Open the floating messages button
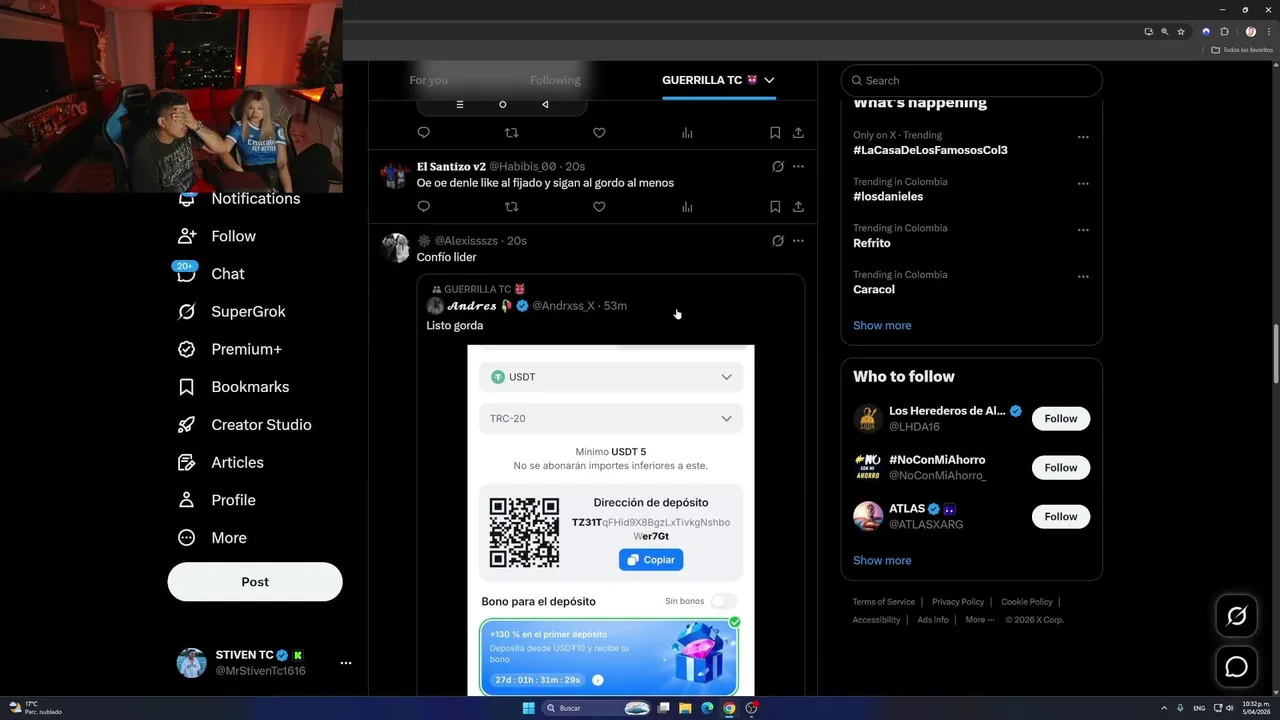Viewport: 1280px width, 720px height. pos(1236,666)
